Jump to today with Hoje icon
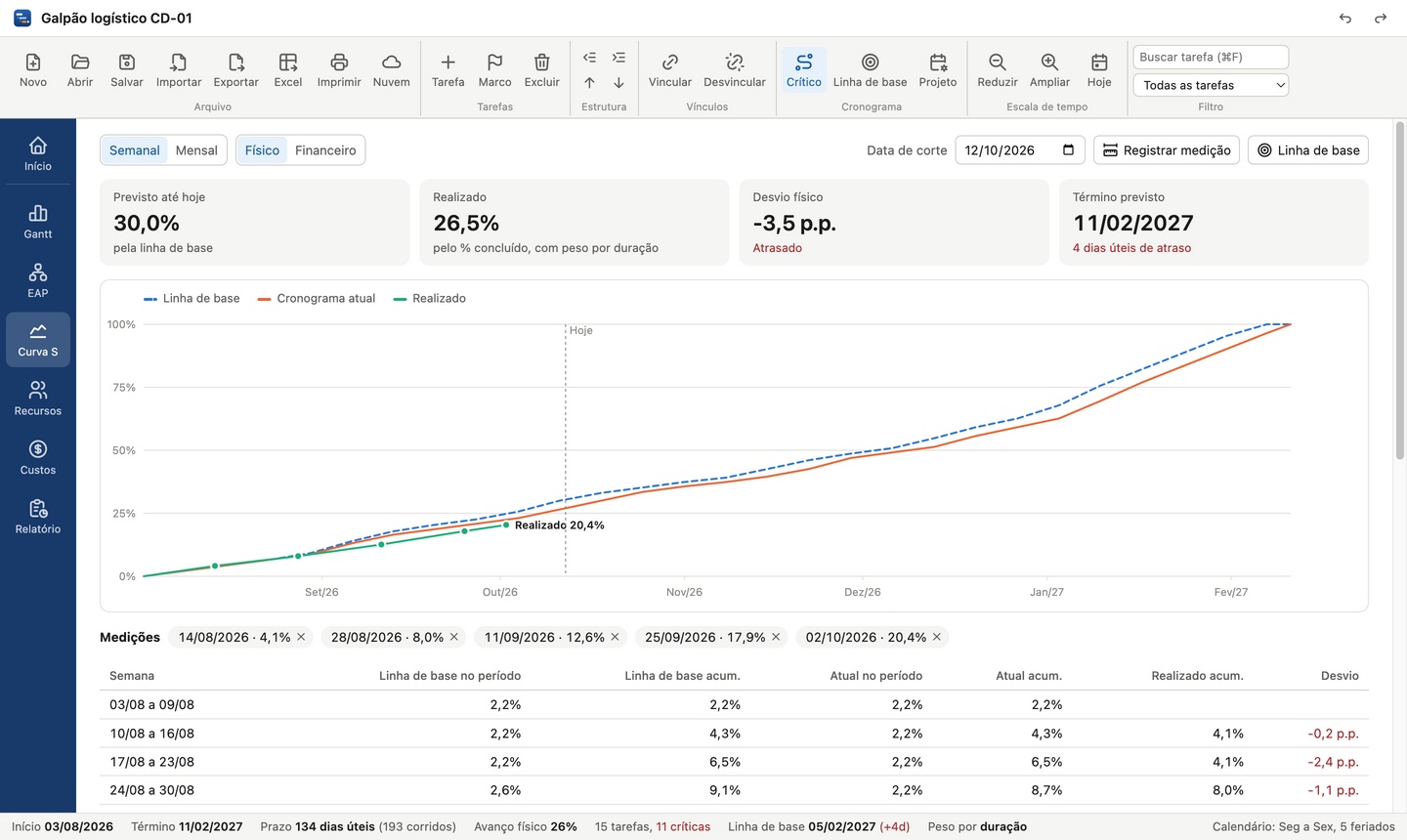 1099,63
